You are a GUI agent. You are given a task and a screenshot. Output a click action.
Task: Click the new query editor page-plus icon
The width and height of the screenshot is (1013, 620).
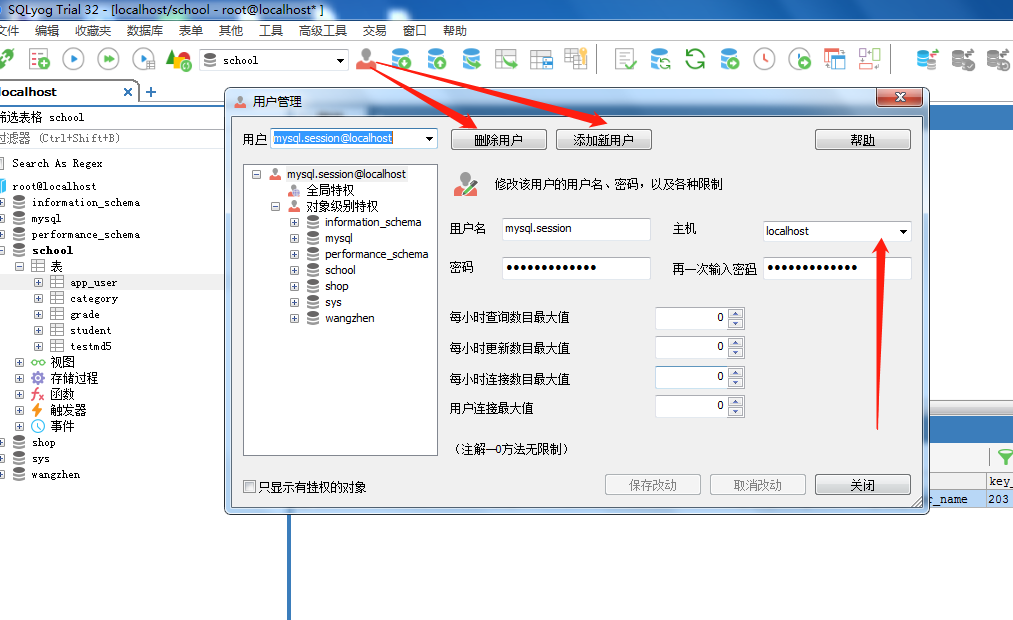point(39,59)
